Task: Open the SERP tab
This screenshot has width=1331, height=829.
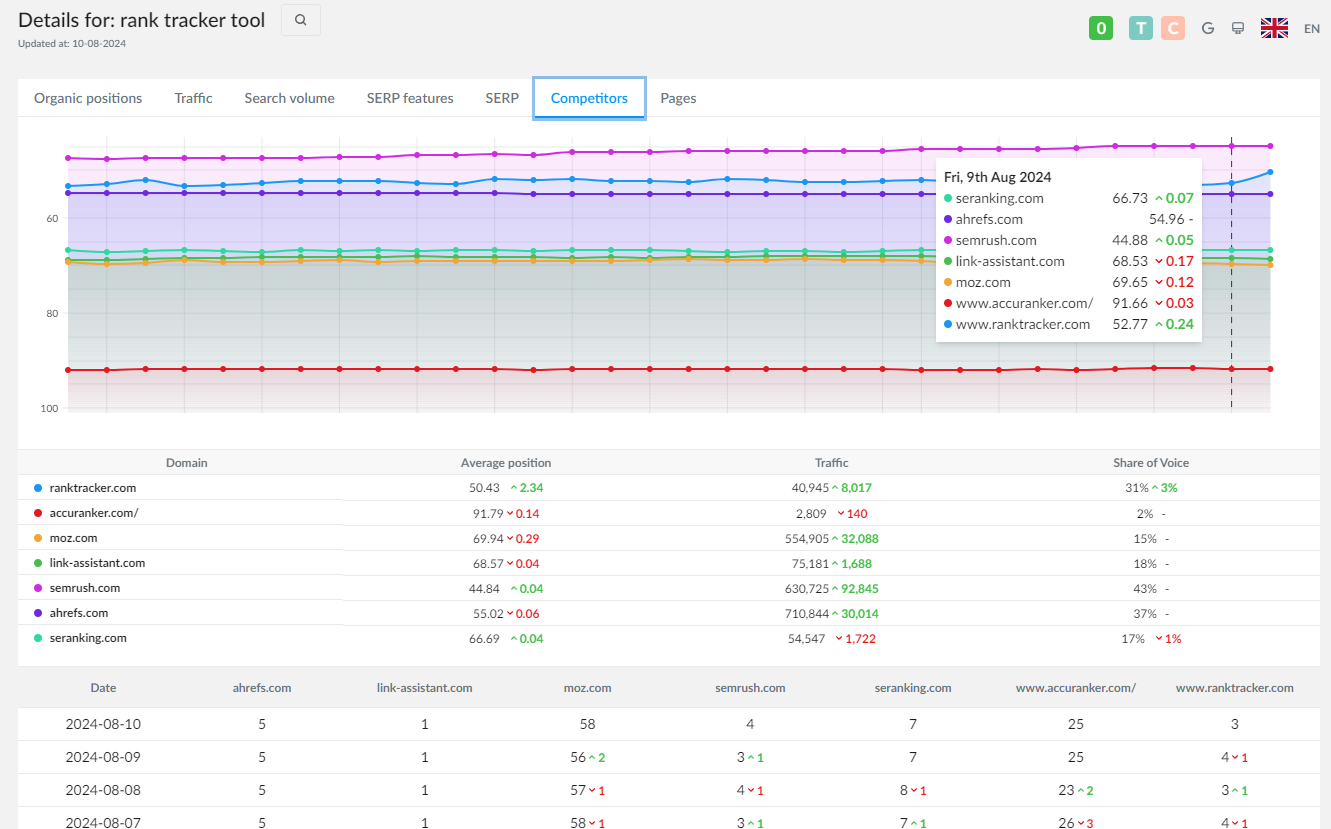Action: (502, 98)
